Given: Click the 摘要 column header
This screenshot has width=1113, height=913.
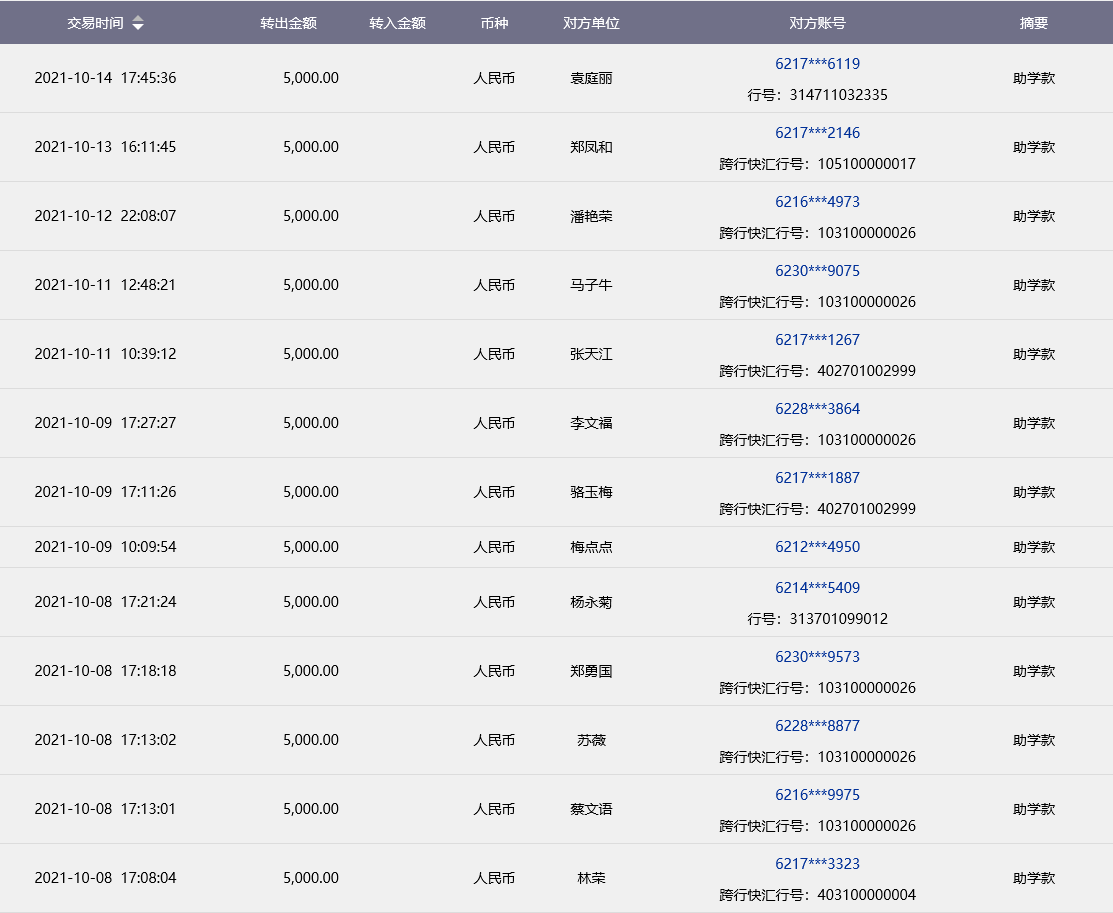Looking at the screenshot, I should pos(1033,23).
